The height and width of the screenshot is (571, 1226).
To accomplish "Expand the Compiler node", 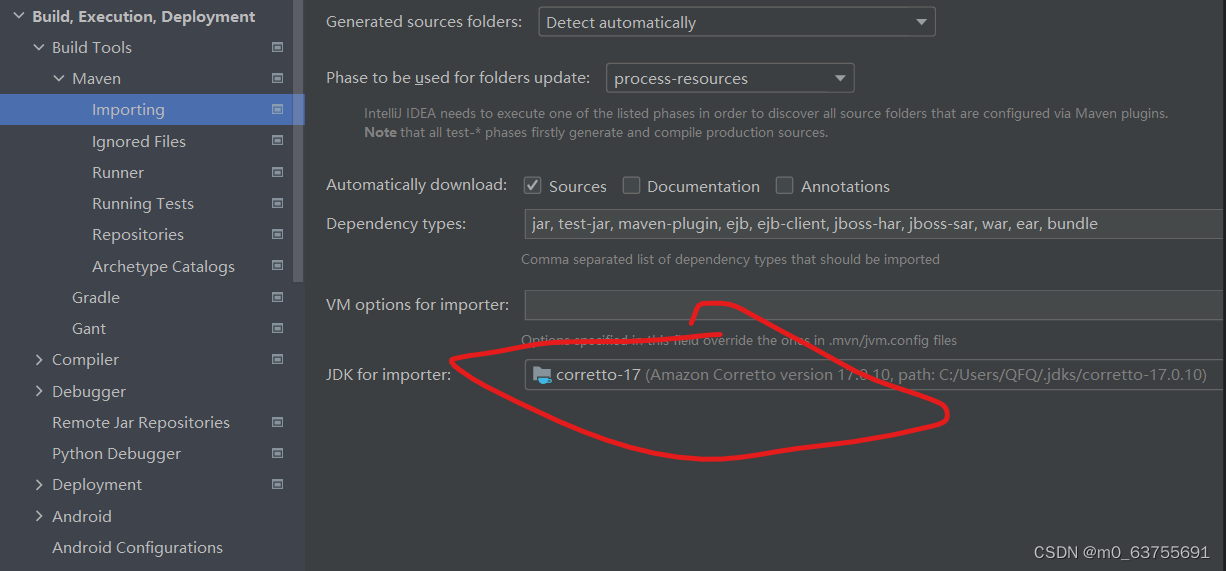I will (x=39, y=359).
